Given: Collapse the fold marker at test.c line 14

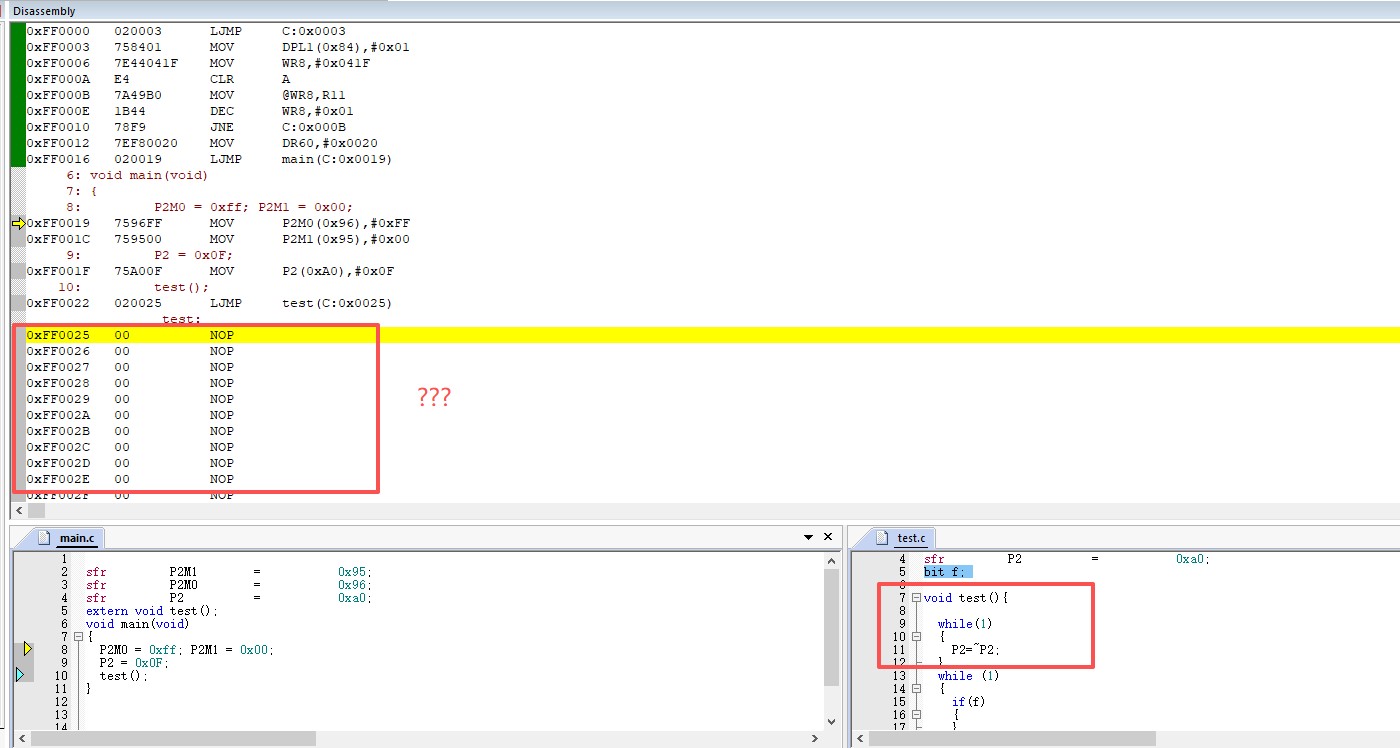Looking at the screenshot, I should (915, 689).
